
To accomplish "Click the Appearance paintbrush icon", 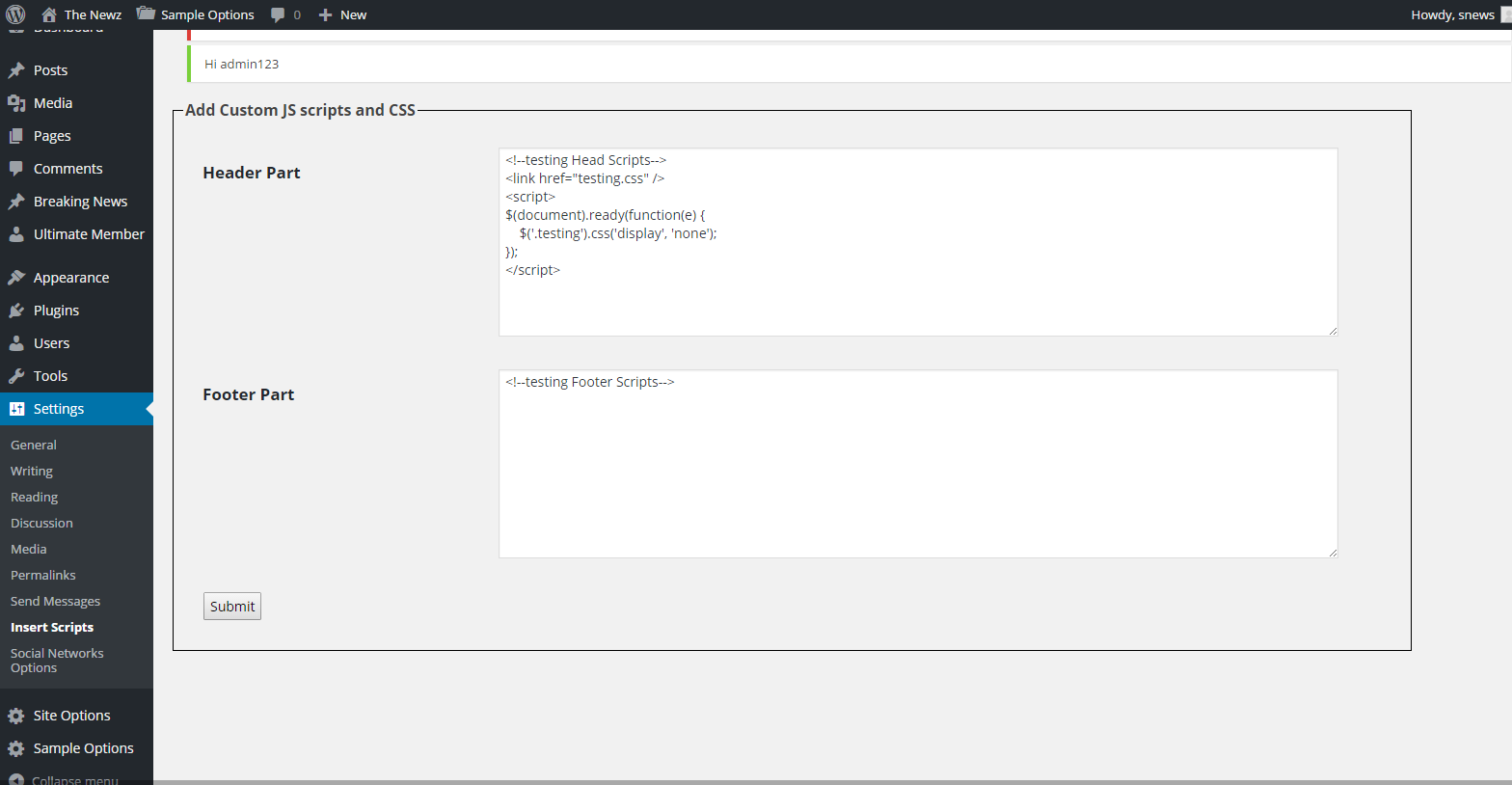I will click(x=16, y=278).
